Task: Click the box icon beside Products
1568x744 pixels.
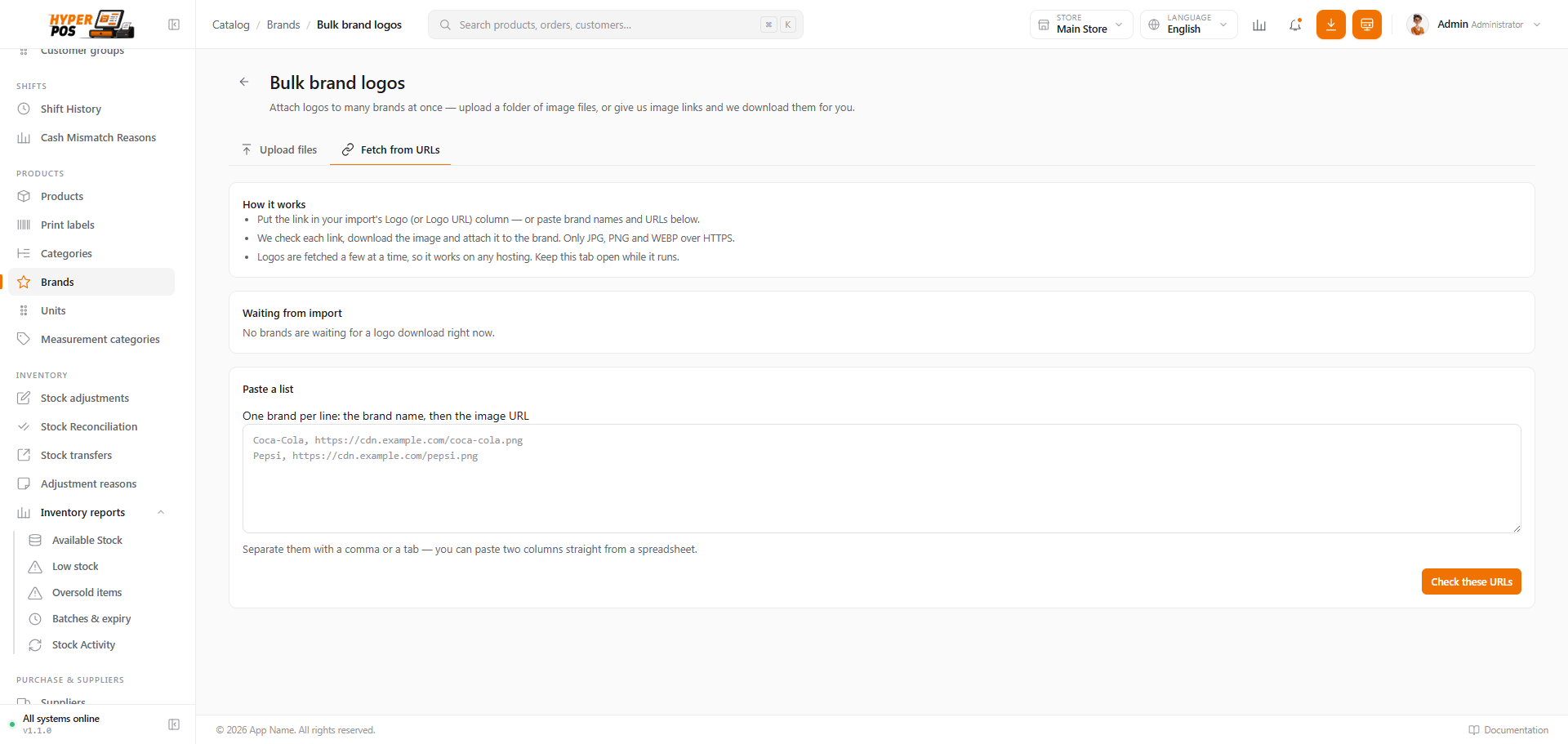Action: point(24,196)
